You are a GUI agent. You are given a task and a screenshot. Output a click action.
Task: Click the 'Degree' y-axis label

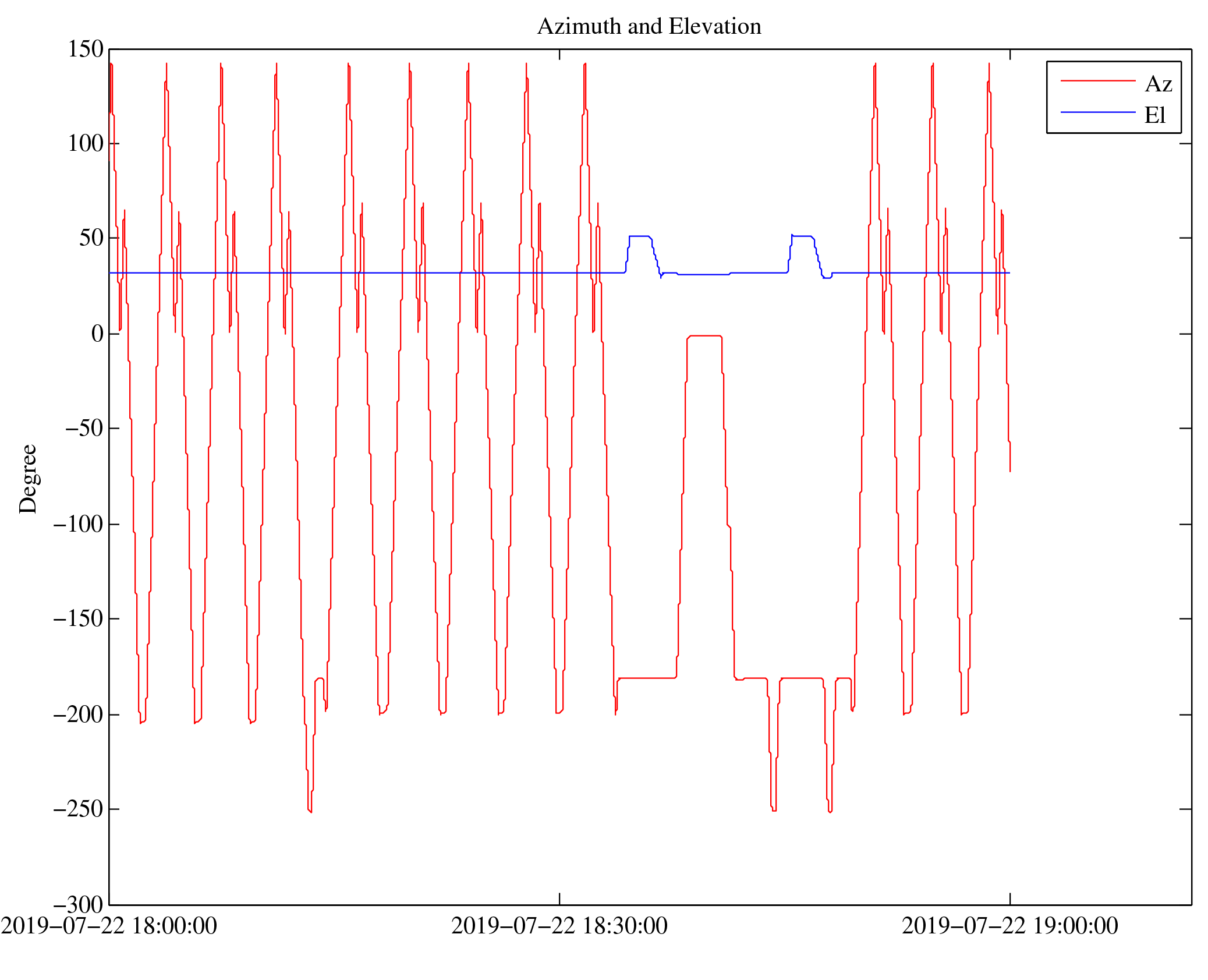pyautogui.click(x=28, y=479)
